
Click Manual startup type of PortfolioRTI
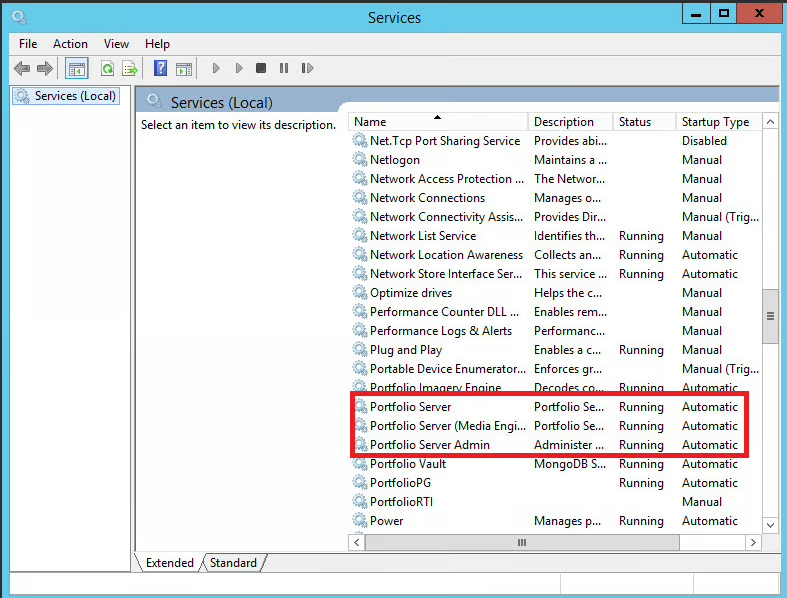pyautogui.click(x=702, y=502)
